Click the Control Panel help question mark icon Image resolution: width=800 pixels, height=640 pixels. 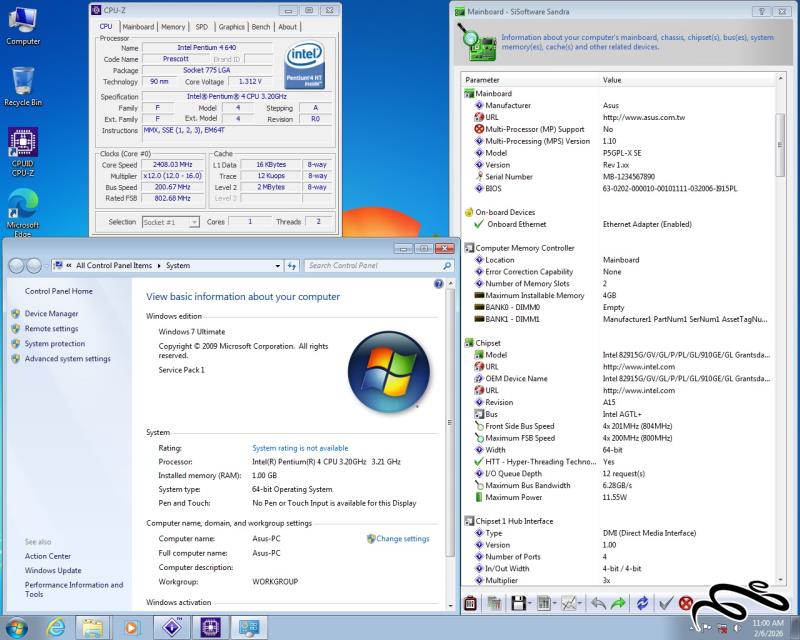438,285
